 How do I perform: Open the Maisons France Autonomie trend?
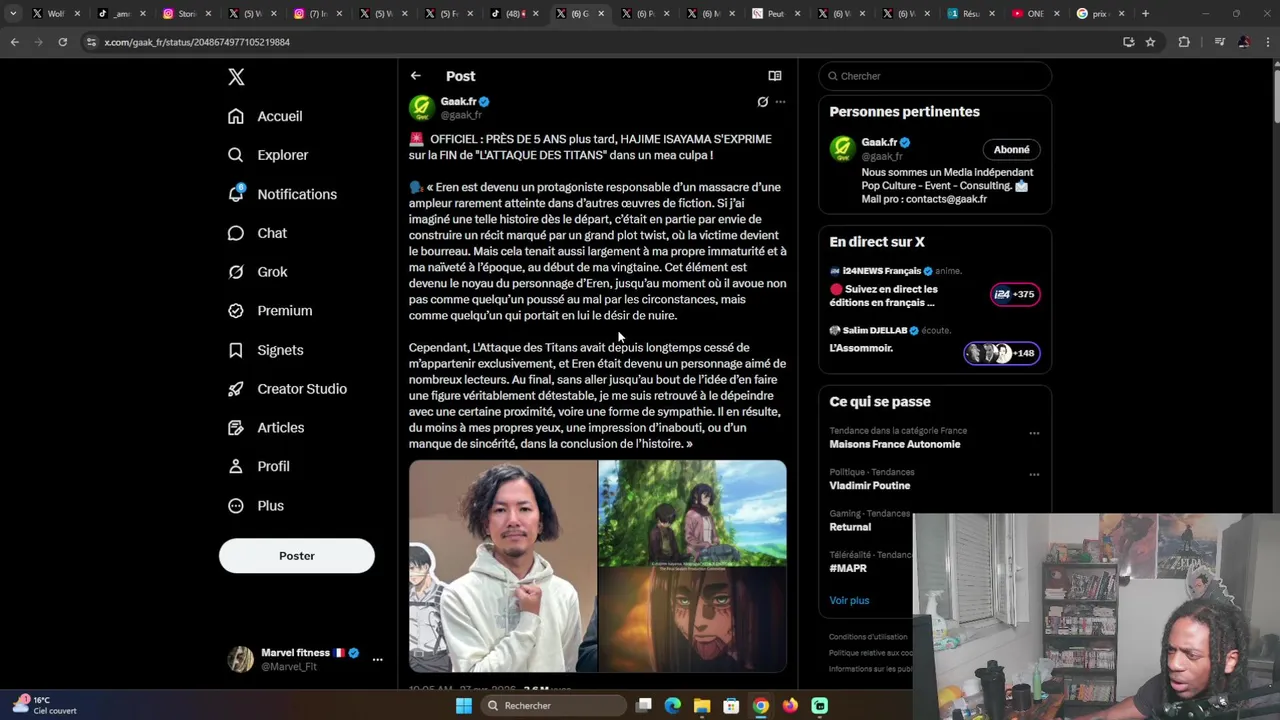895,444
